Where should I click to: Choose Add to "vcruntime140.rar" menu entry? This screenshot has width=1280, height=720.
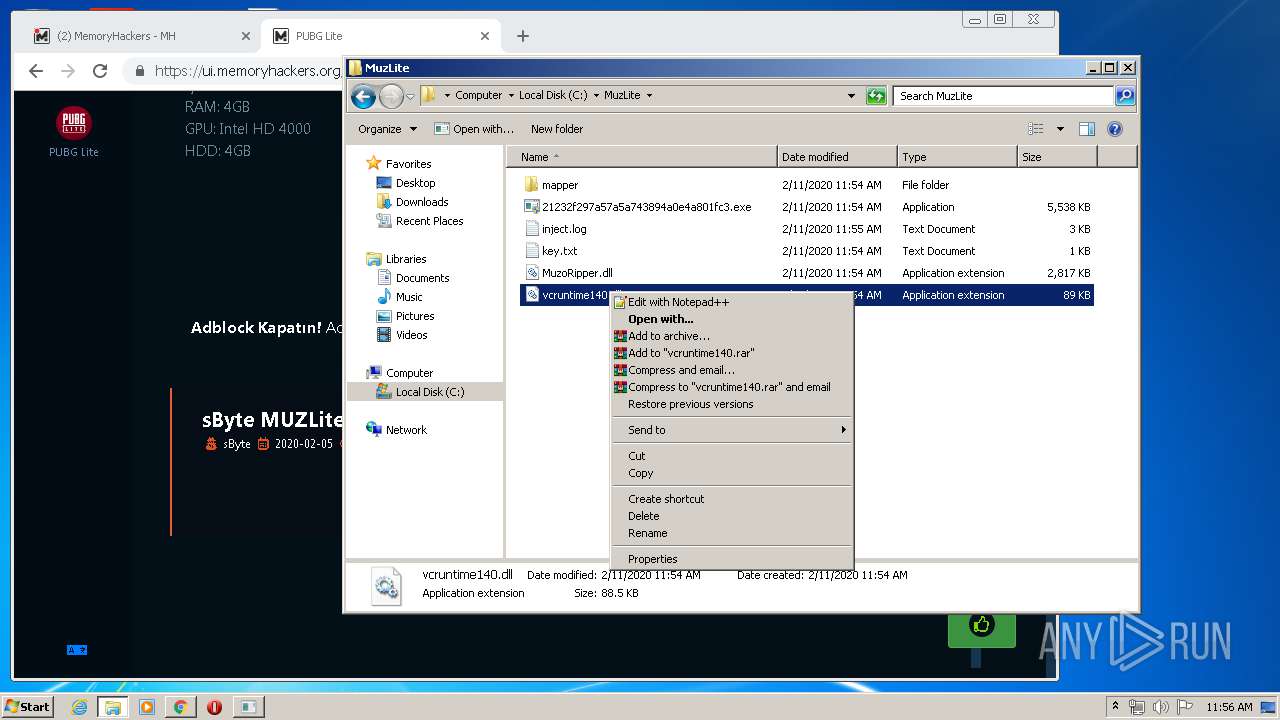coord(732,353)
